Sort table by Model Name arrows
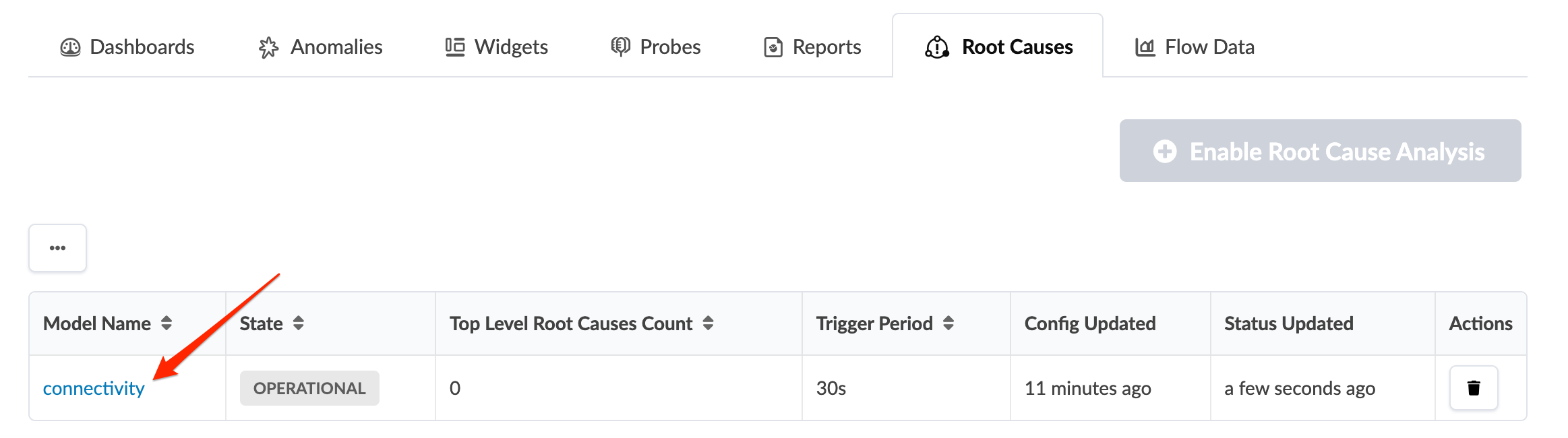Screen dimensions: 1568x438 (167, 323)
